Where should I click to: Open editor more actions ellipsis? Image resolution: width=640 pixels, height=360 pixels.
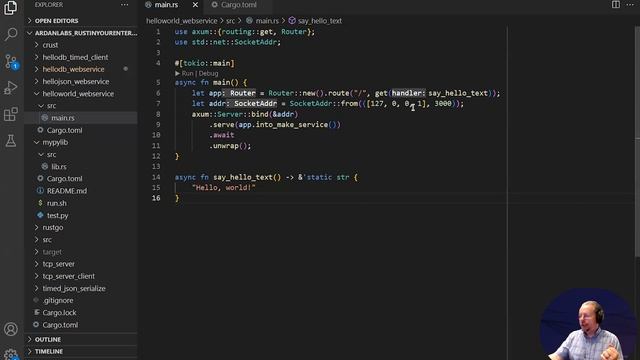(x=630, y=4)
